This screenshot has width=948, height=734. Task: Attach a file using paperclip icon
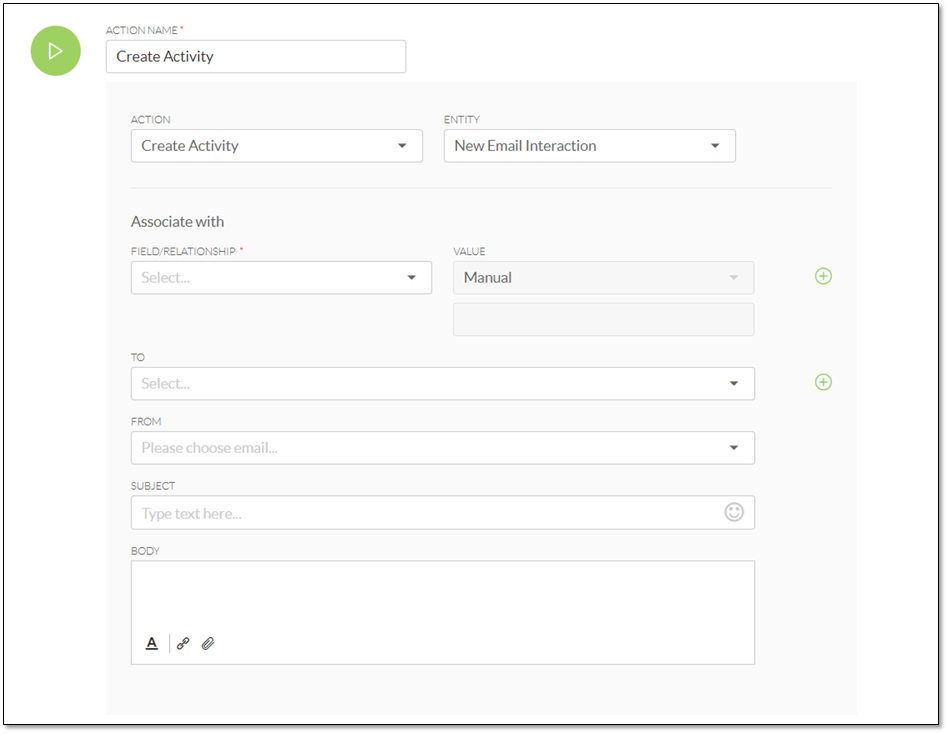(x=208, y=643)
